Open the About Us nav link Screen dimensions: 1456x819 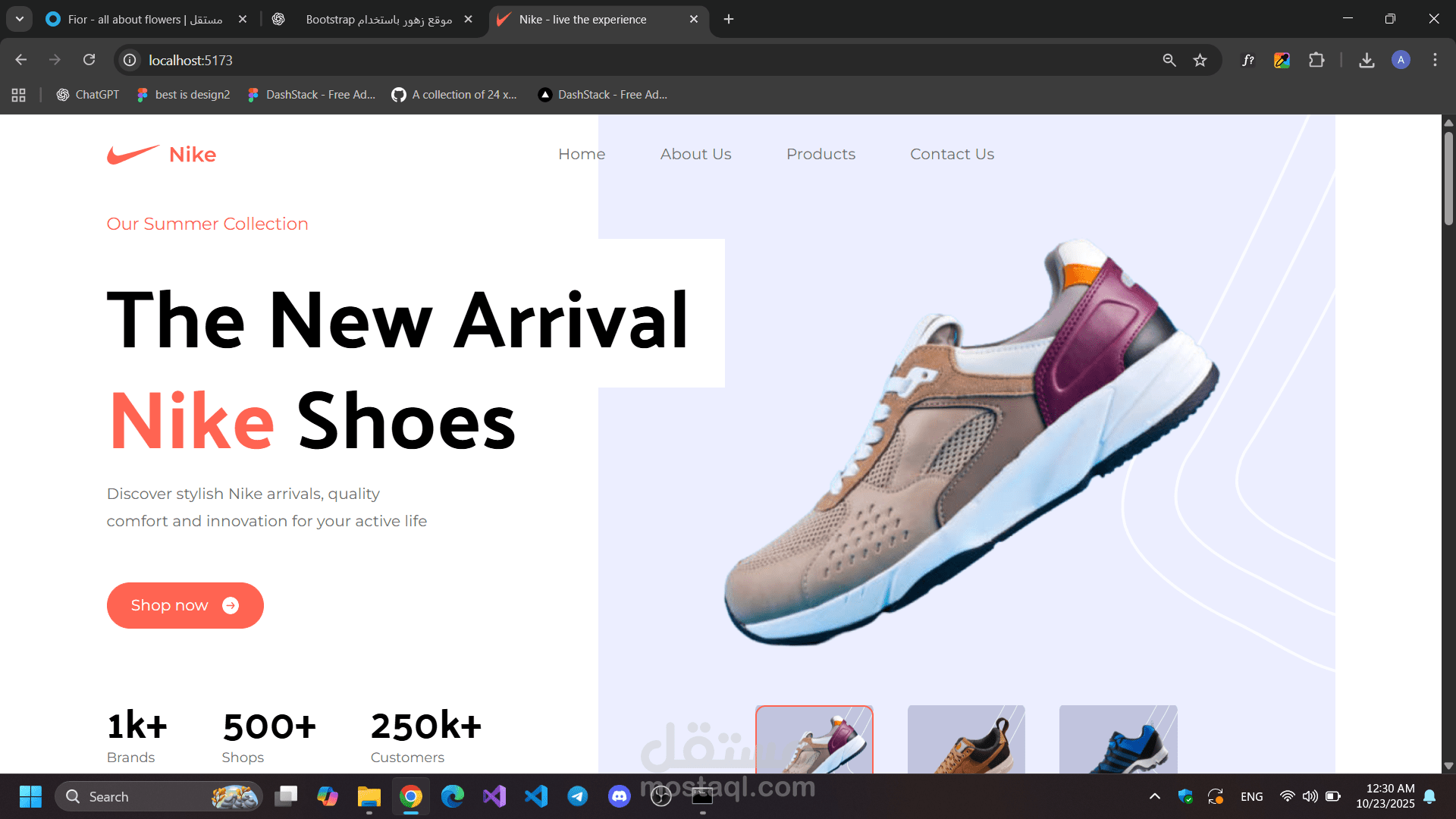(x=695, y=154)
